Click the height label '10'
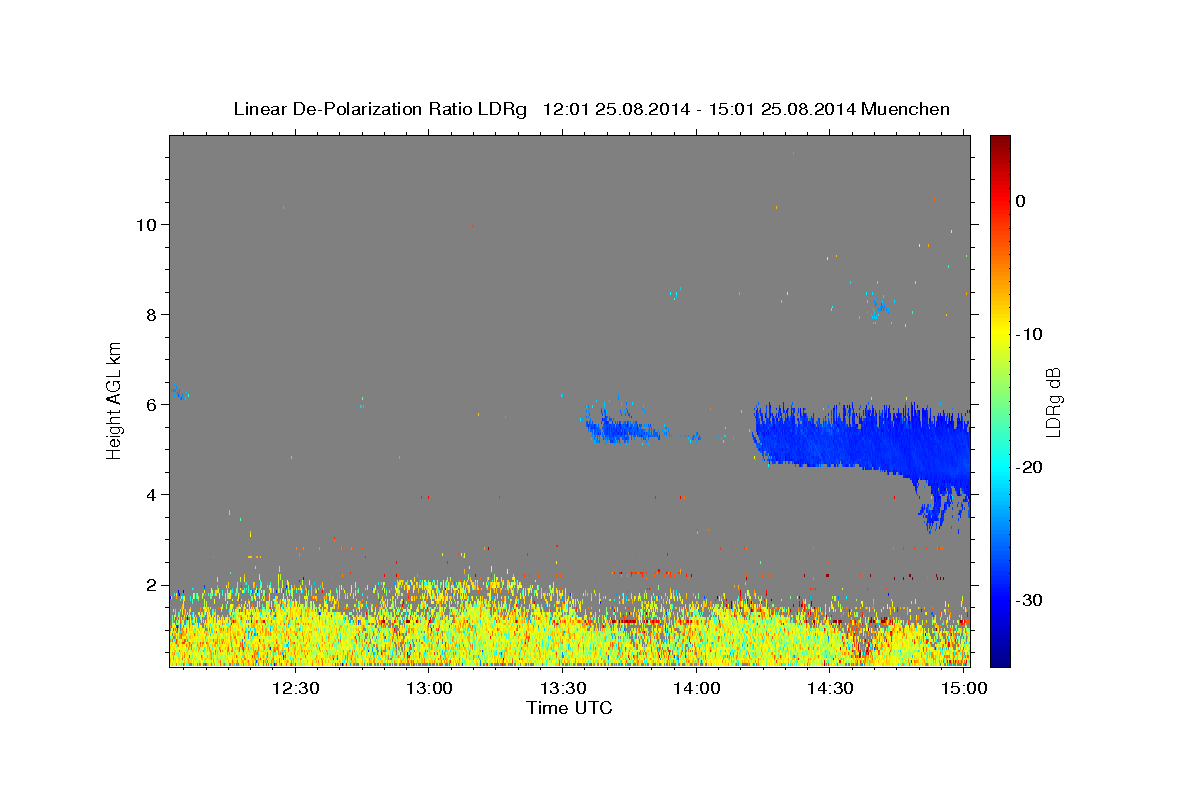This screenshot has width=1200, height=800. click(147, 225)
